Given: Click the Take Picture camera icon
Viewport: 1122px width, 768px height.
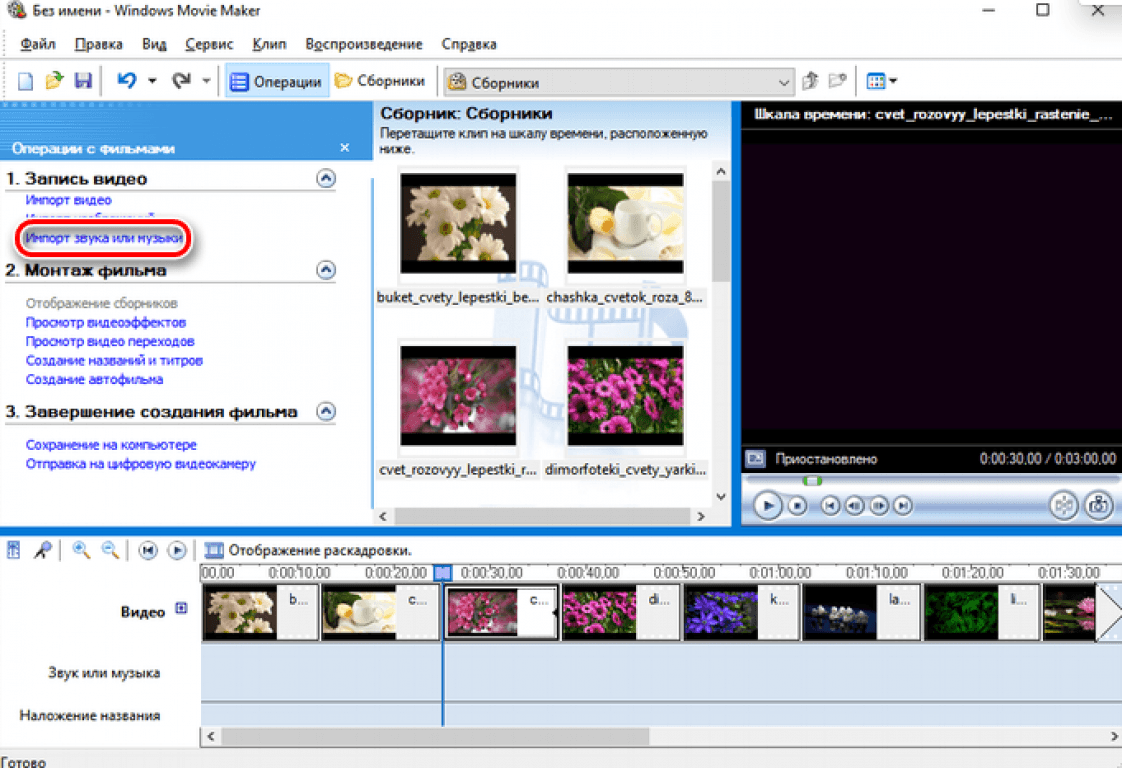Looking at the screenshot, I should point(1098,505).
